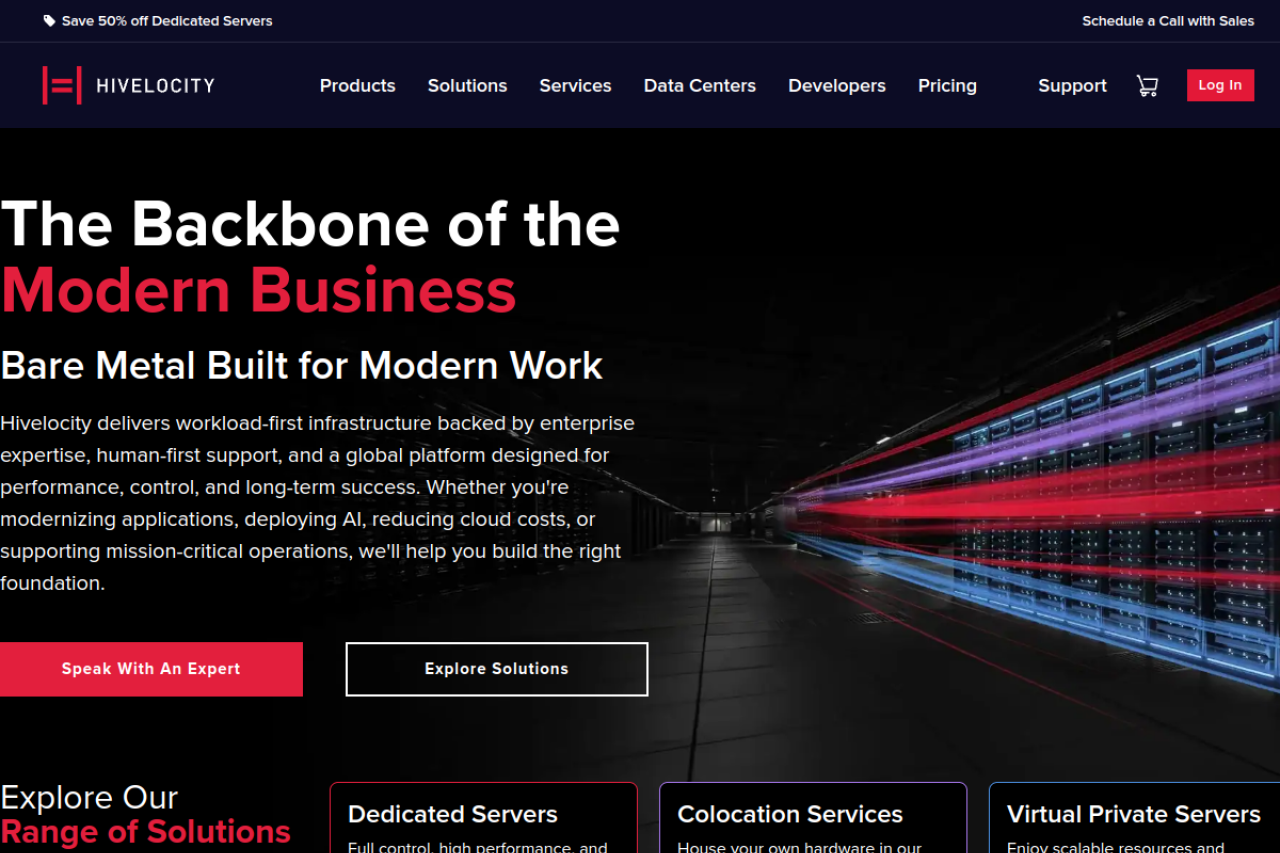Screen dimensions: 1280x853
Task: Click the Explore Solutions button
Action: click(497, 669)
